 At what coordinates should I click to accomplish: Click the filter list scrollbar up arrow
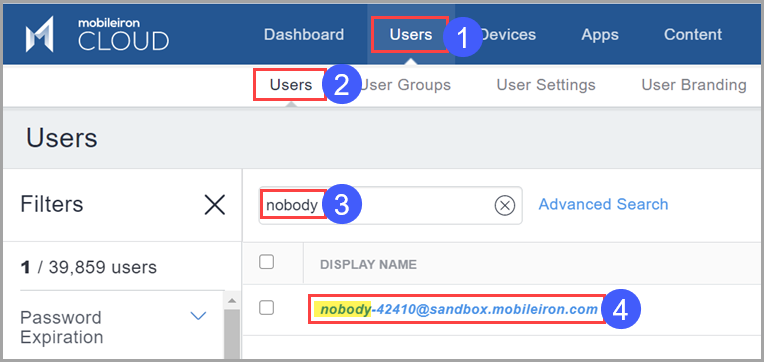coord(232,300)
